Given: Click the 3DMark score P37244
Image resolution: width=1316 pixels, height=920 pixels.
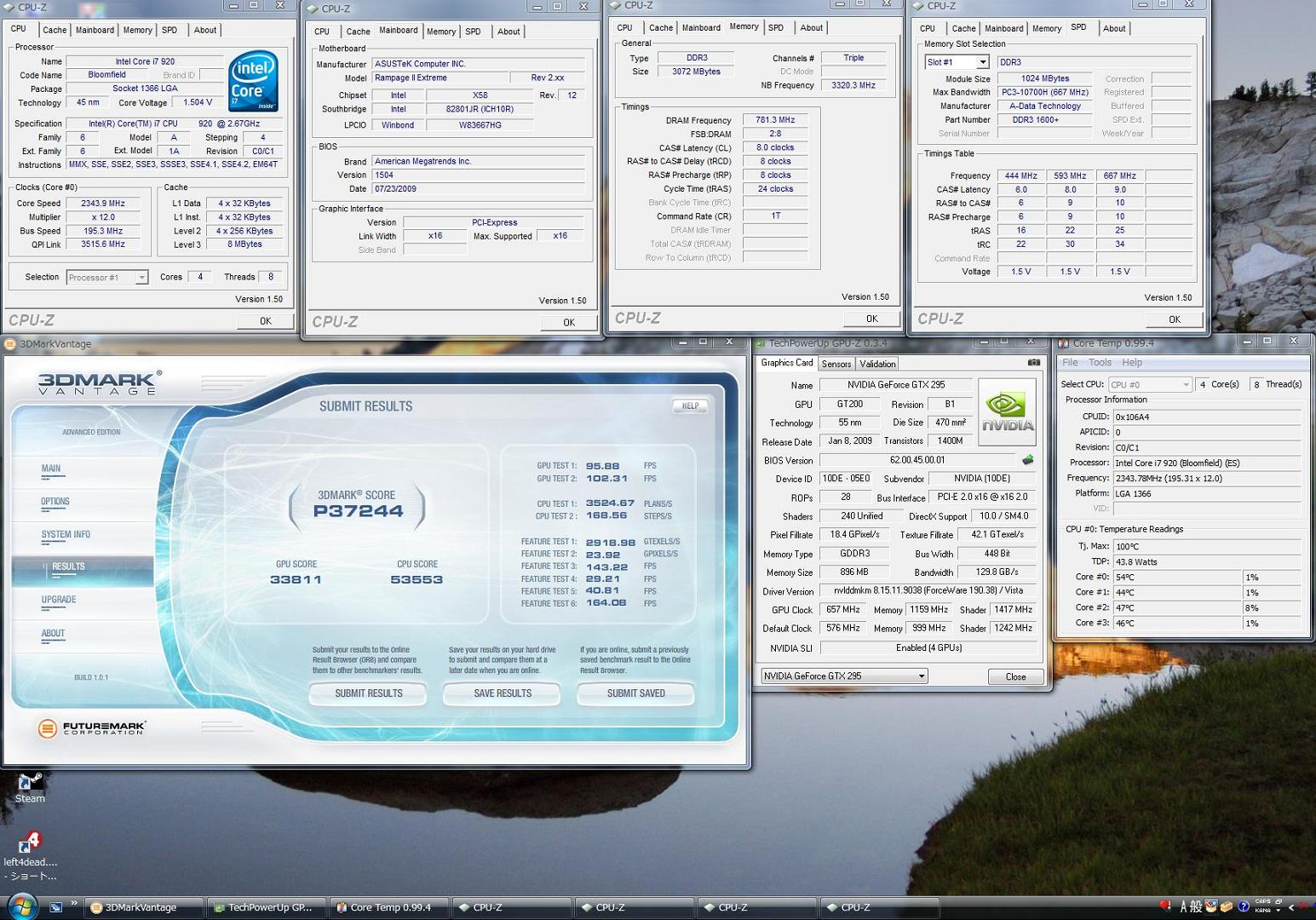Looking at the screenshot, I should tap(358, 511).
